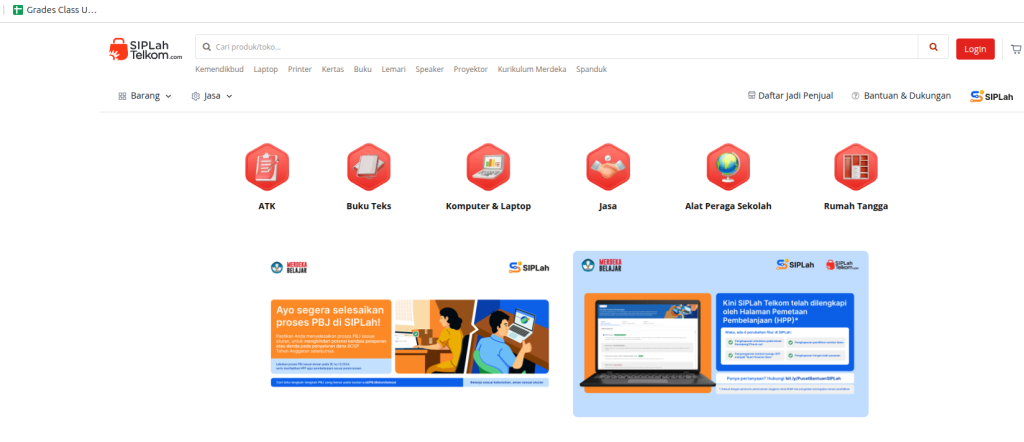Click the Daftar Jadi Penjual store icon
The width and height of the screenshot is (1024, 442).
(751, 95)
